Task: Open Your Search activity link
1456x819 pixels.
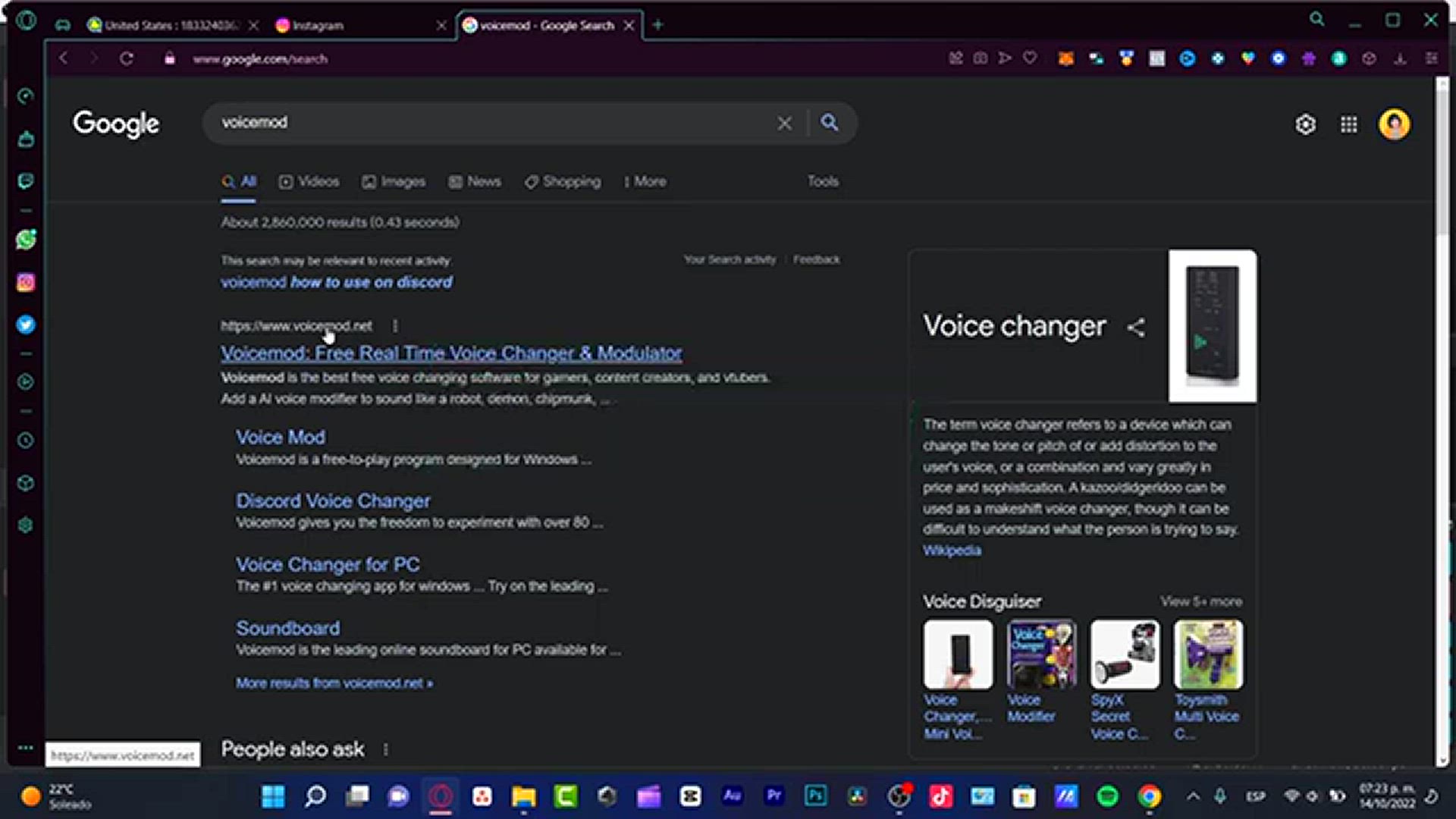Action: pyautogui.click(x=730, y=259)
